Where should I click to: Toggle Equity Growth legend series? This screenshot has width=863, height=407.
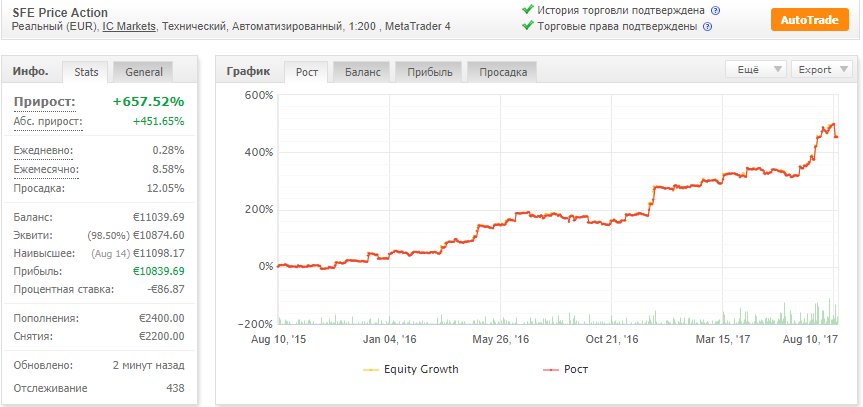[x=411, y=369]
